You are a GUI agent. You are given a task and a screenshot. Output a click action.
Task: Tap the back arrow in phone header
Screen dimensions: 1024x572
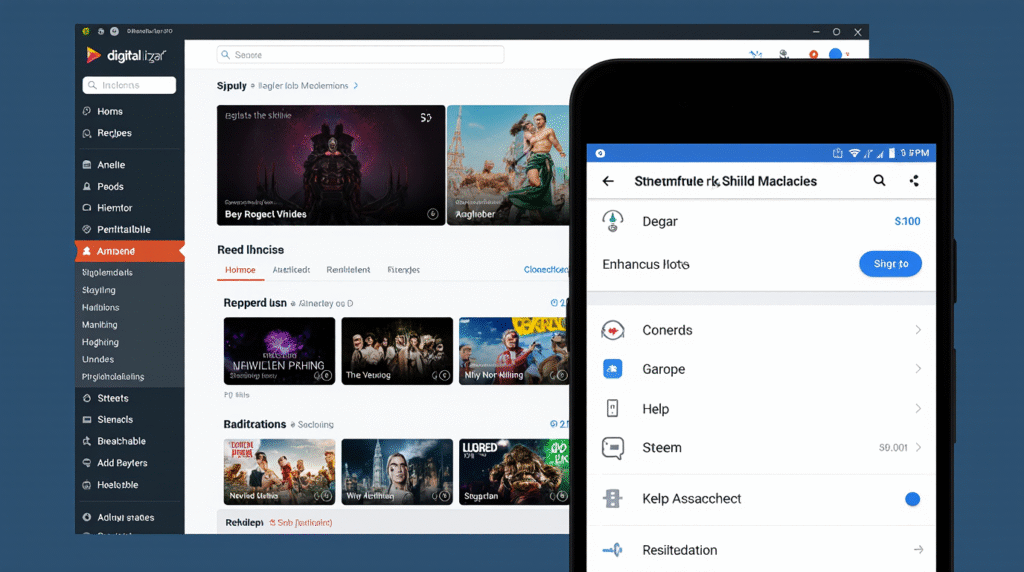tap(608, 181)
